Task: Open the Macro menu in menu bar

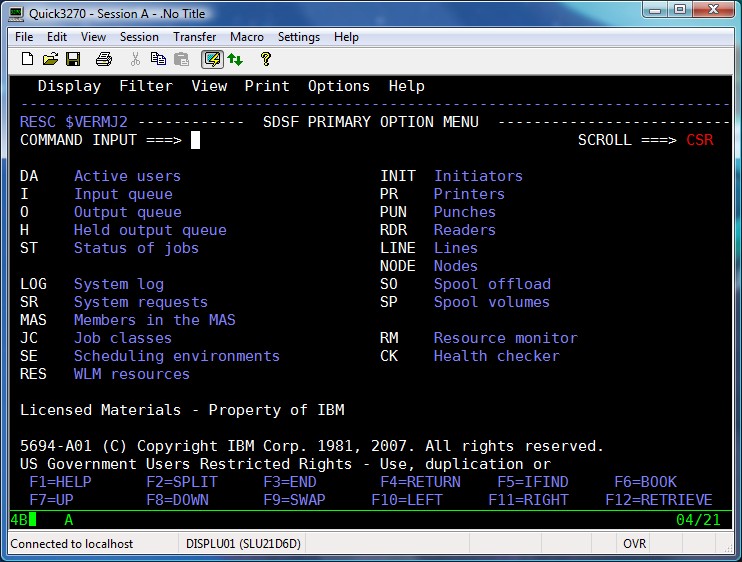Action: (247, 37)
